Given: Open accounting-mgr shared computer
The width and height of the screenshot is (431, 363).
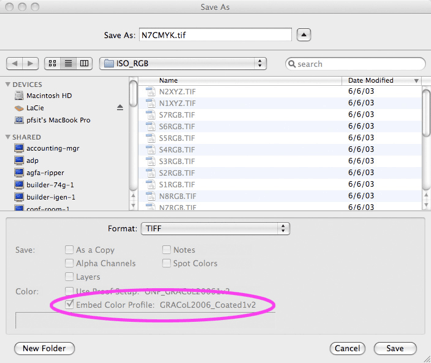Looking at the screenshot, I should click(x=47, y=148).
